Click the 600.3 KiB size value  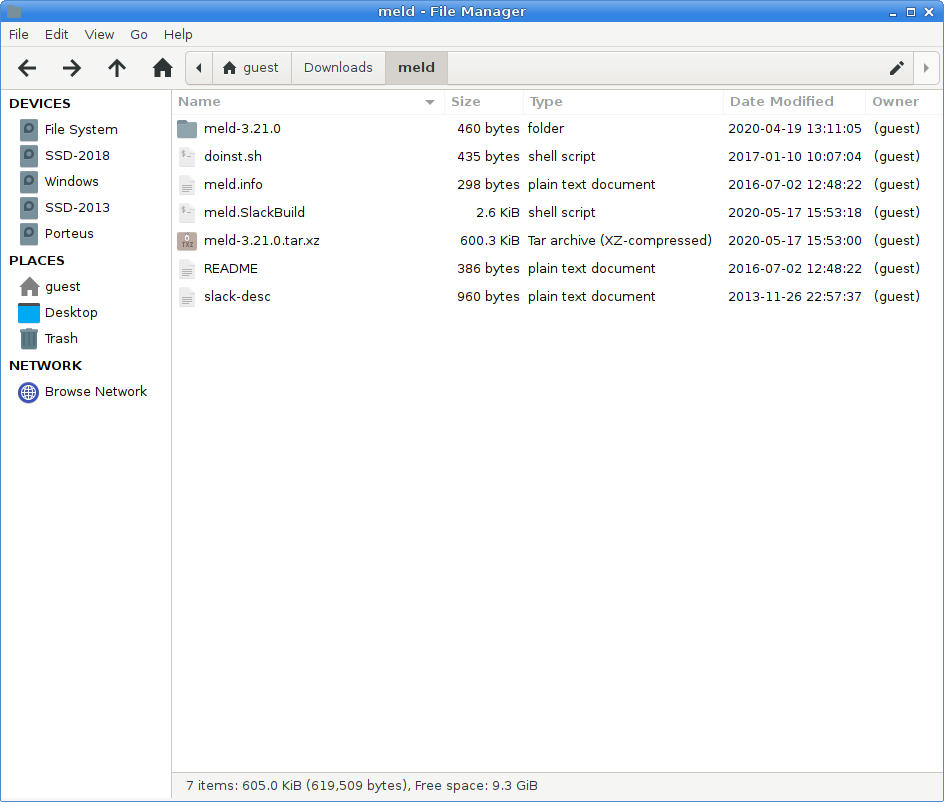click(x=489, y=241)
